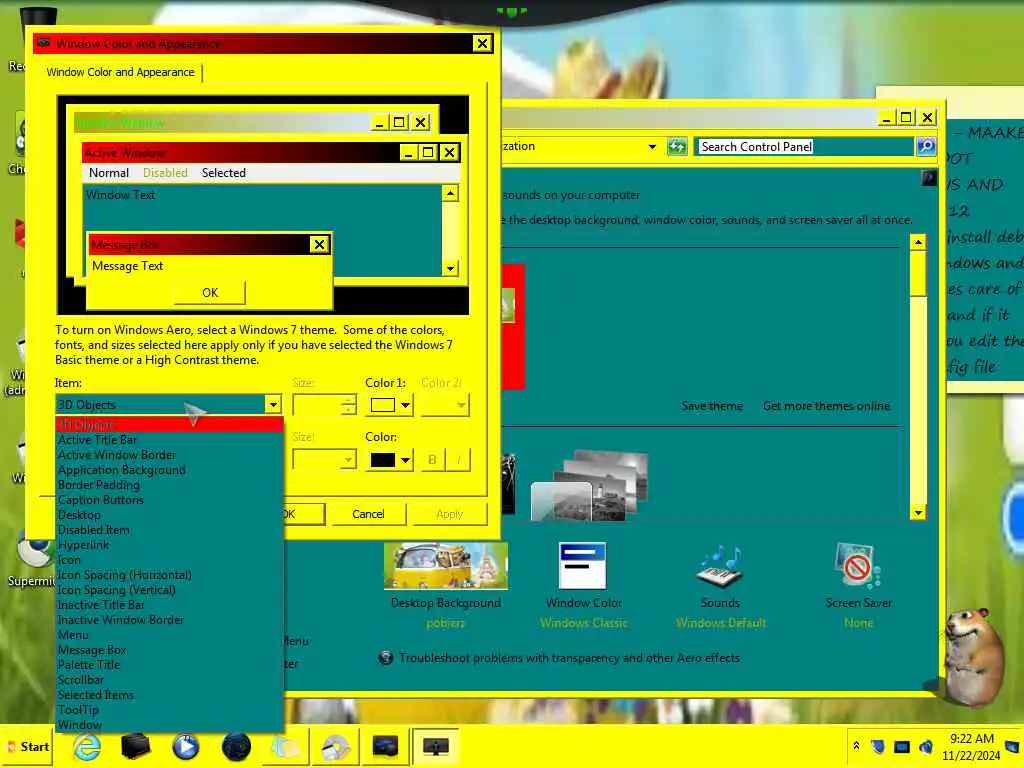Click Normal menu in preview window

point(108,172)
